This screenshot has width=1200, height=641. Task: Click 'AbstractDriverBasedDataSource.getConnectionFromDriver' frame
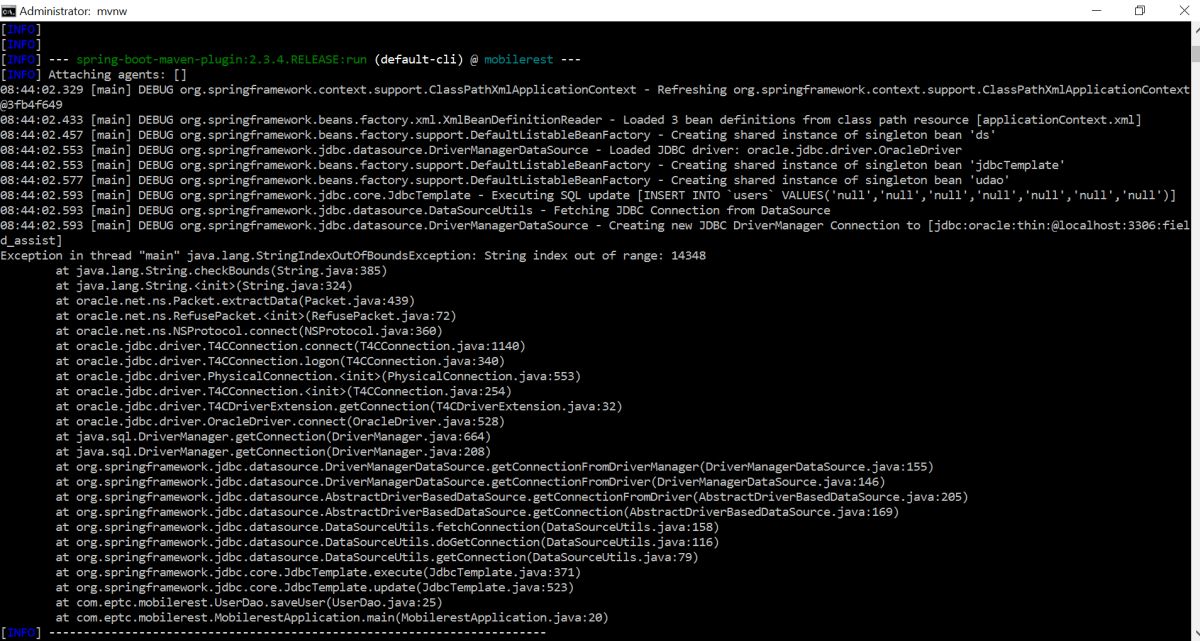pyautogui.click(x=512, y=496)
